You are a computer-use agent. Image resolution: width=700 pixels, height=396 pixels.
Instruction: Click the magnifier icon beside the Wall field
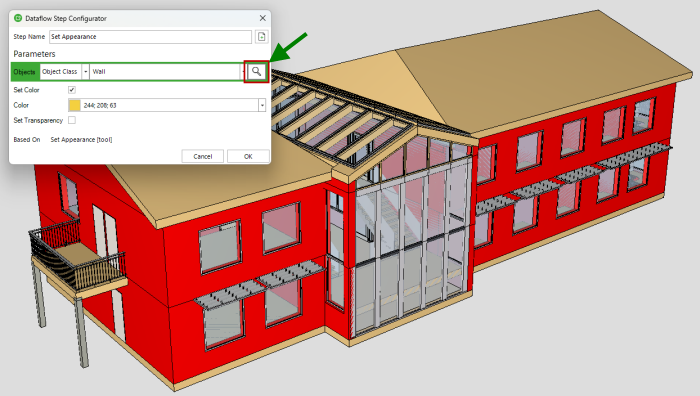(x=256, y=71)
